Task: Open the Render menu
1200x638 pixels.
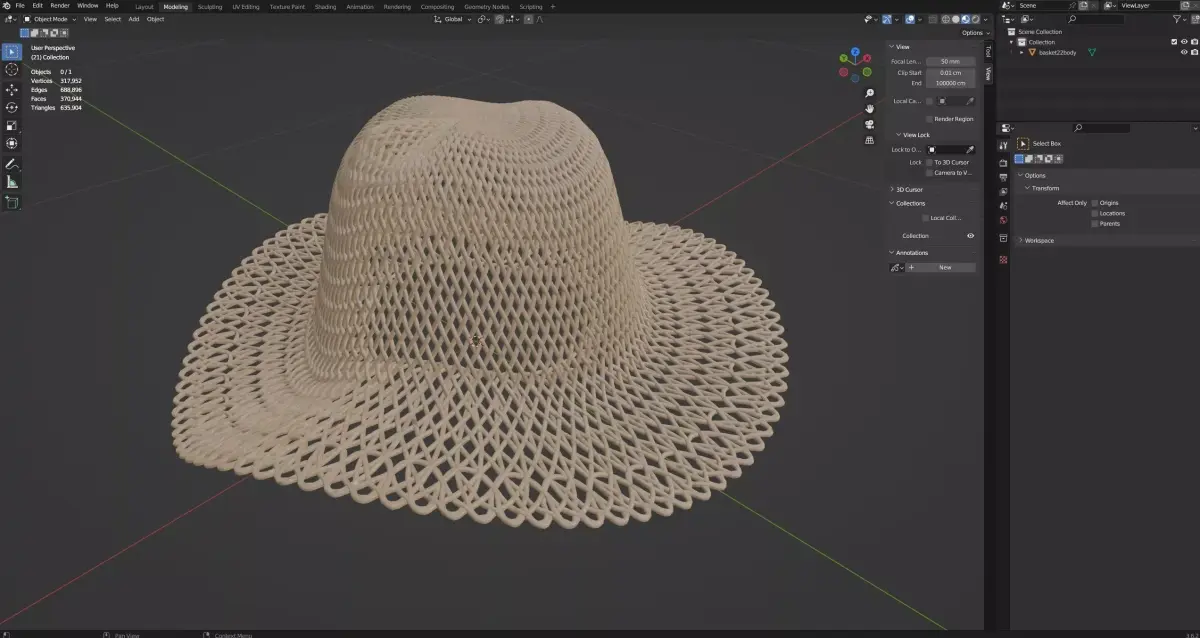Action: [x=60, y=6]
